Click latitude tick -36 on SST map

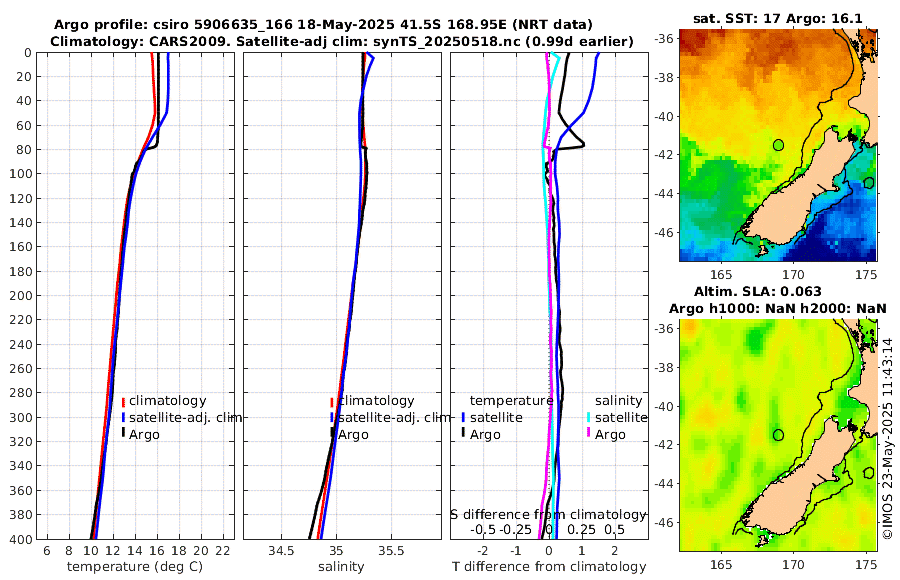coord(664,39)
